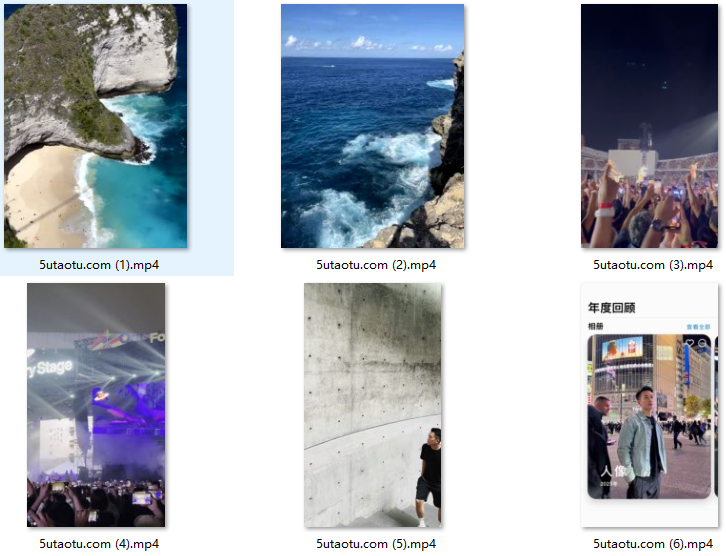Click the 5utaotu.com (6).mp4 filename
Viewport: 726px width, 556px height.
tap(653, 544)
